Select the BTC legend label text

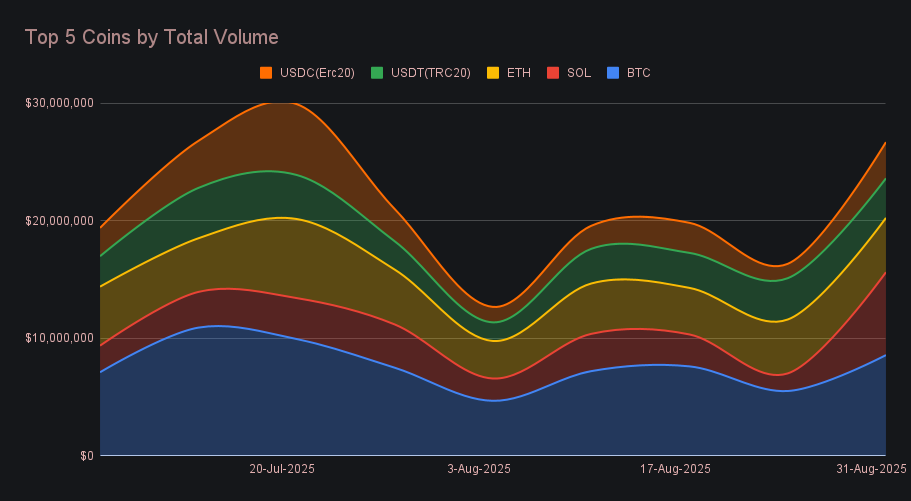pyautogui.click(x=638, y=73)
